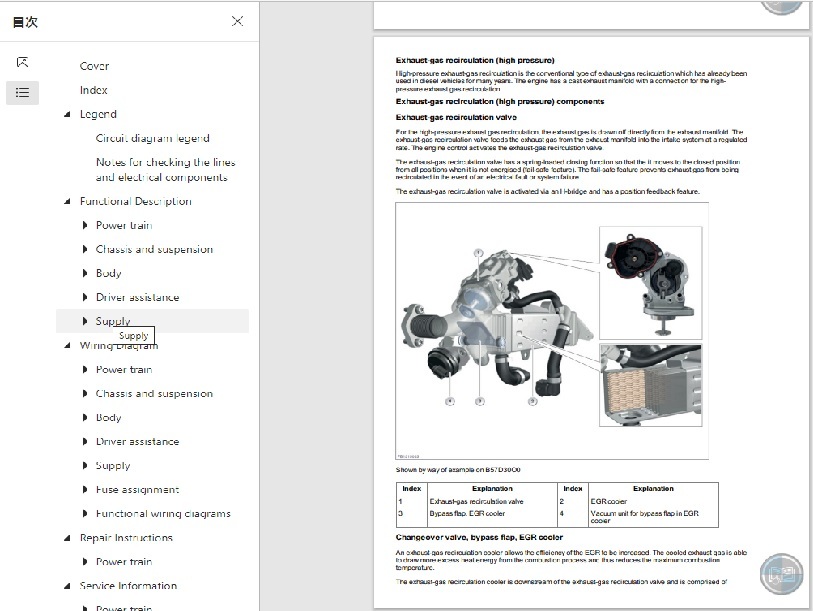Click the 目次 panel title
813x611 pixels.
25,22
